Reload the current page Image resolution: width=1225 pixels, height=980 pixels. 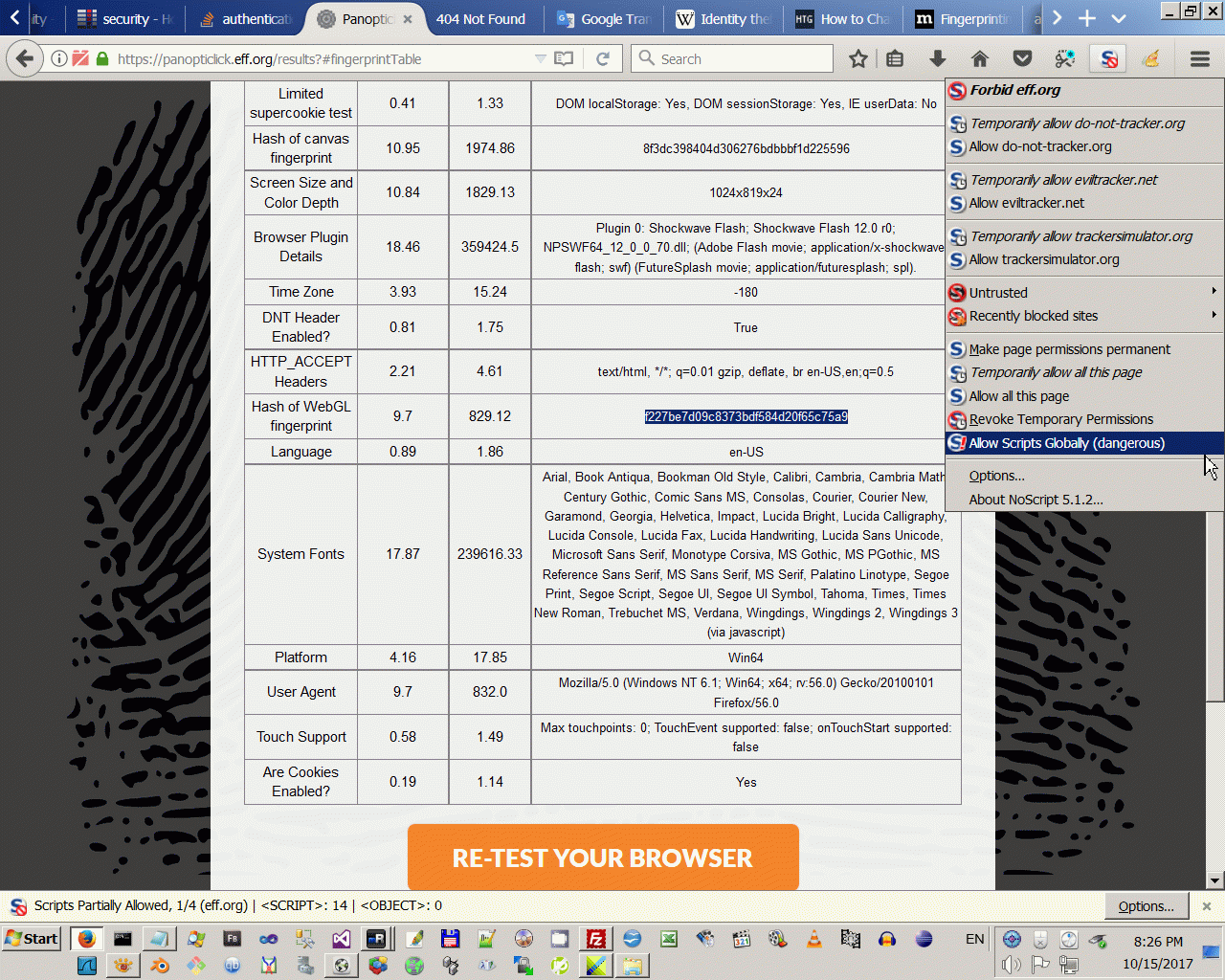click(603, 59)
